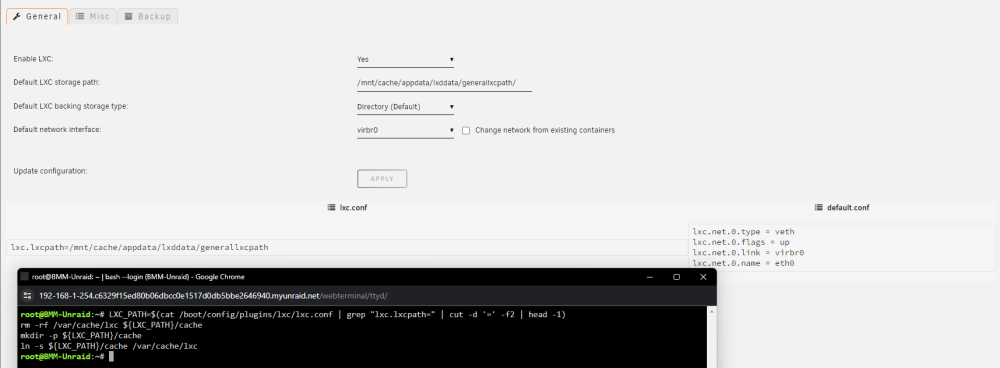Screen dimensions: 1000x368
Task: Click the 'mkdir -p ${LXC_PATH}/cache' terminal line
Action: click(x=81, y=335)
